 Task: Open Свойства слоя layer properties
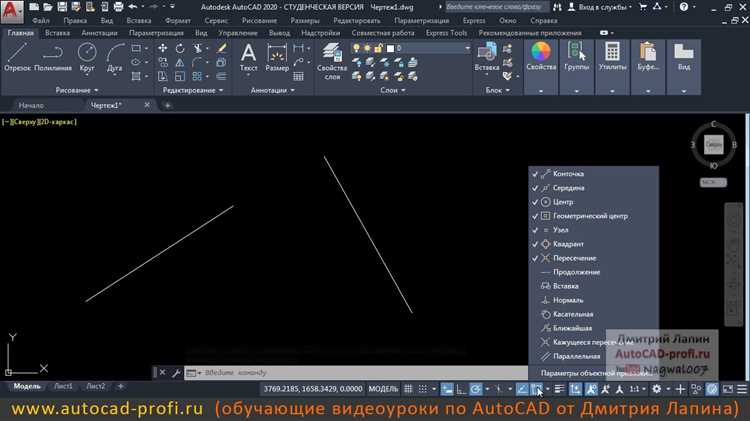pos(332,61)
